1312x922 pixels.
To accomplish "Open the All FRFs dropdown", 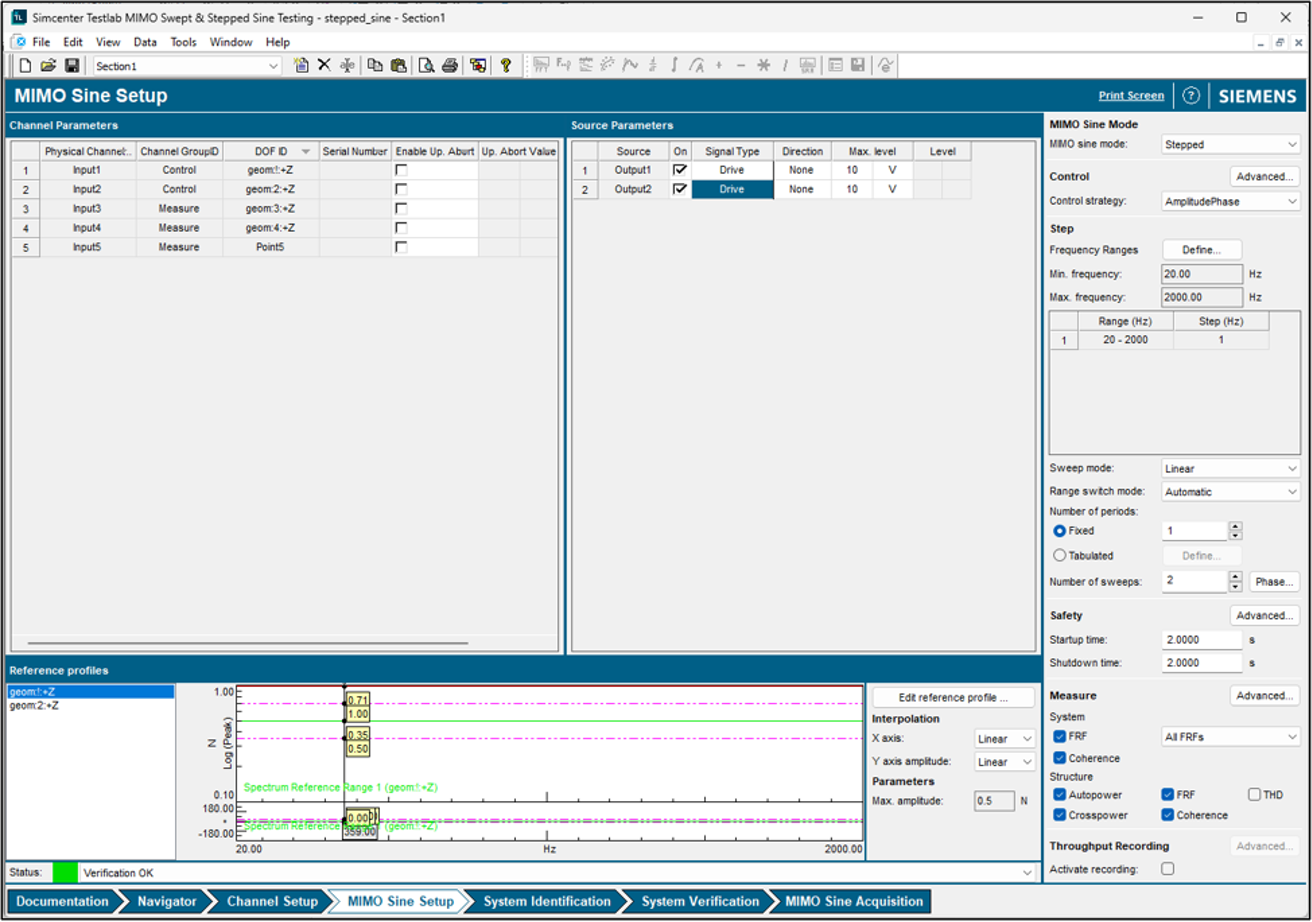I will tap(1231, 737).
